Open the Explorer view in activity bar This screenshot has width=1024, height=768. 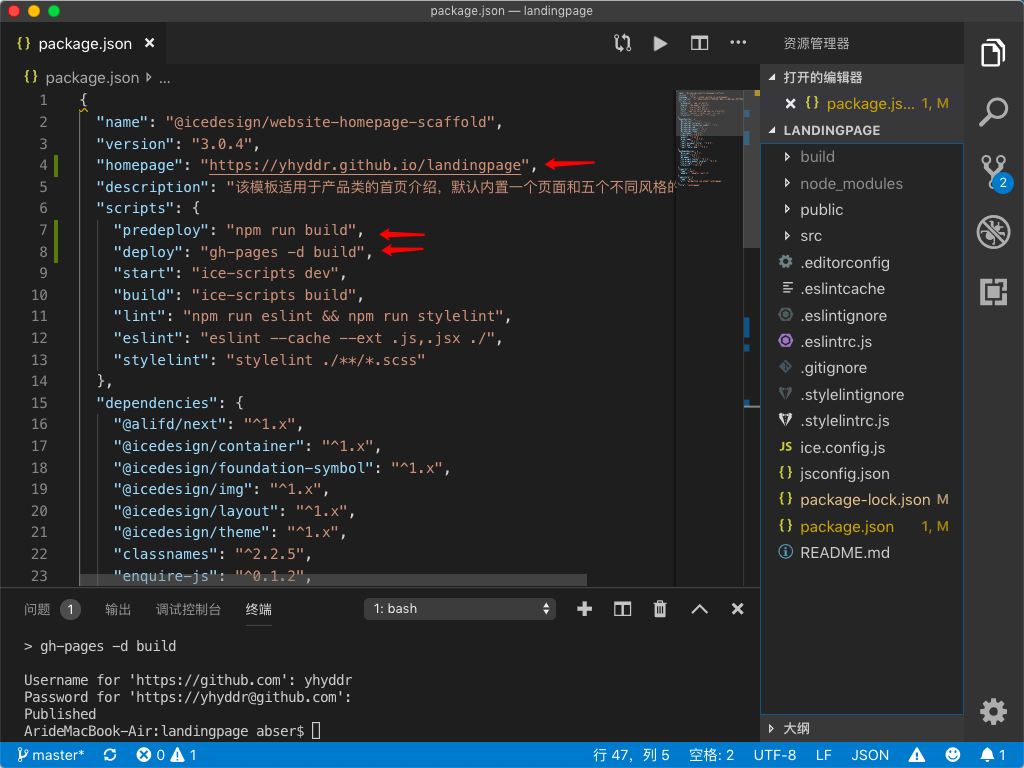[x=993, y=53]
